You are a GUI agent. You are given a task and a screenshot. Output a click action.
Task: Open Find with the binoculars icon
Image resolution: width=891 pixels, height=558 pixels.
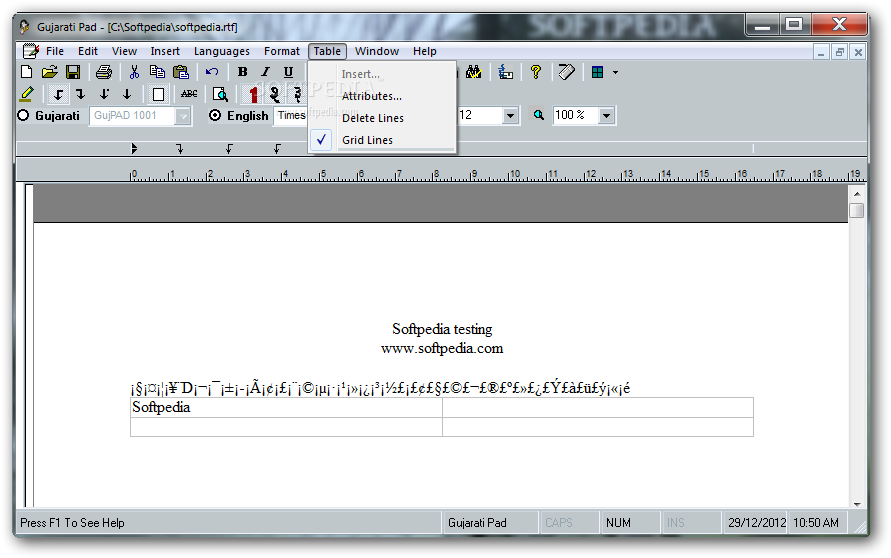pos(473,72)
